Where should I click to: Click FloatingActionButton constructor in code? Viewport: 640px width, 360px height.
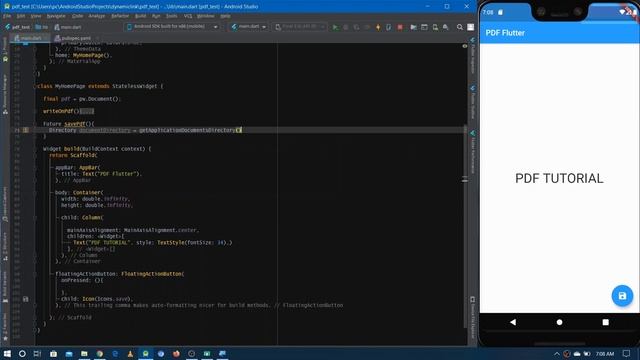[151, 274]
